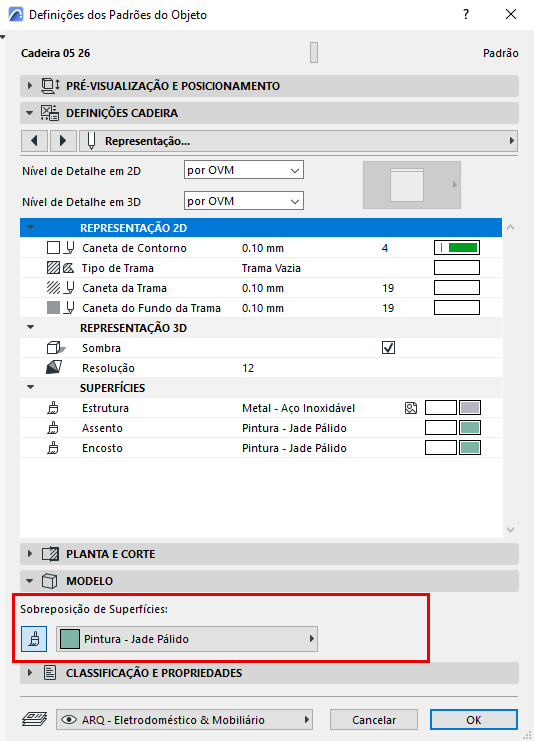
Task: Toggle the eye icon on the ARQ layer selector
Action: click(69, 720)
